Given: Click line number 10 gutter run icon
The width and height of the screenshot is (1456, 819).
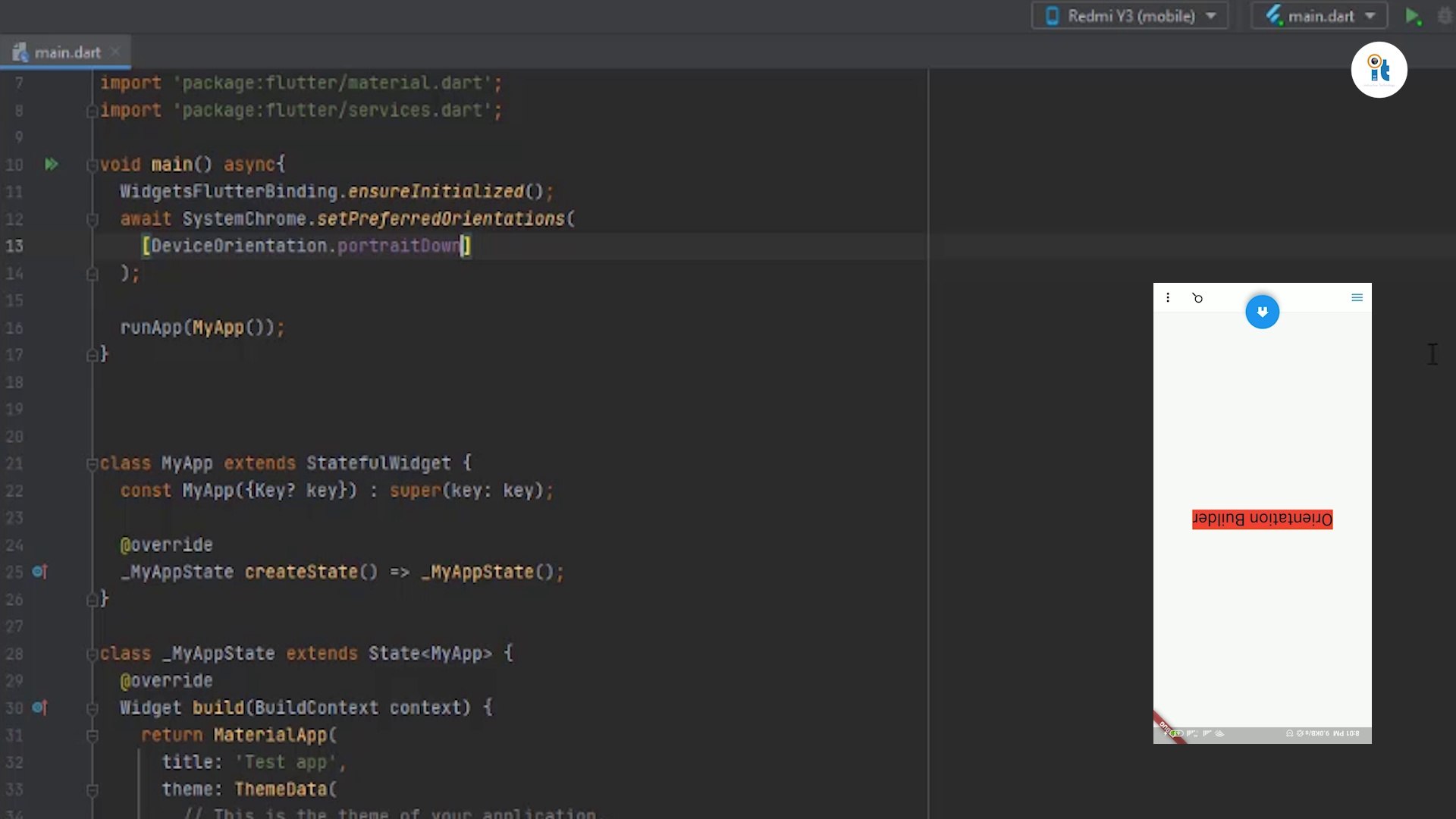Looking at the screenshot, I should 50,163.
